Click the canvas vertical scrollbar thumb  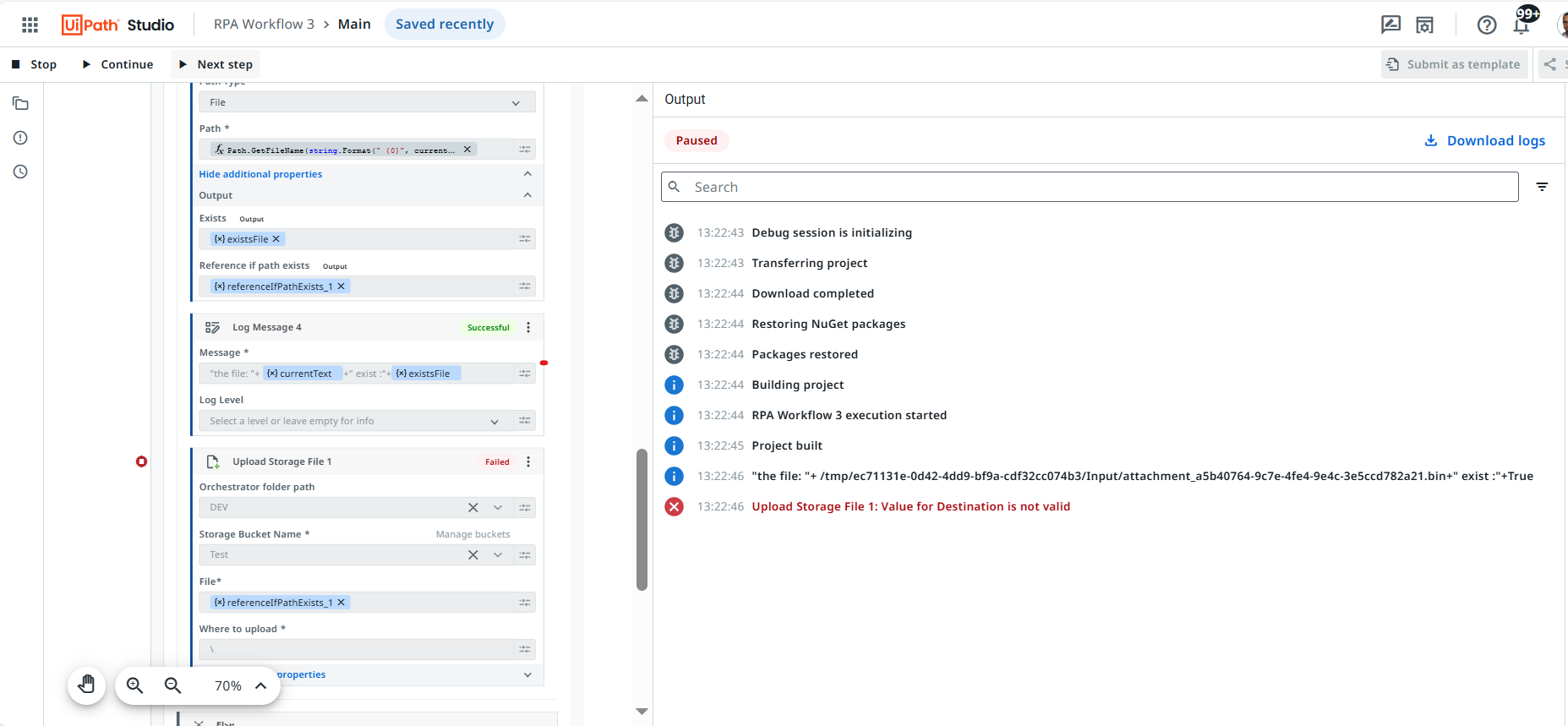pos(642,519)
